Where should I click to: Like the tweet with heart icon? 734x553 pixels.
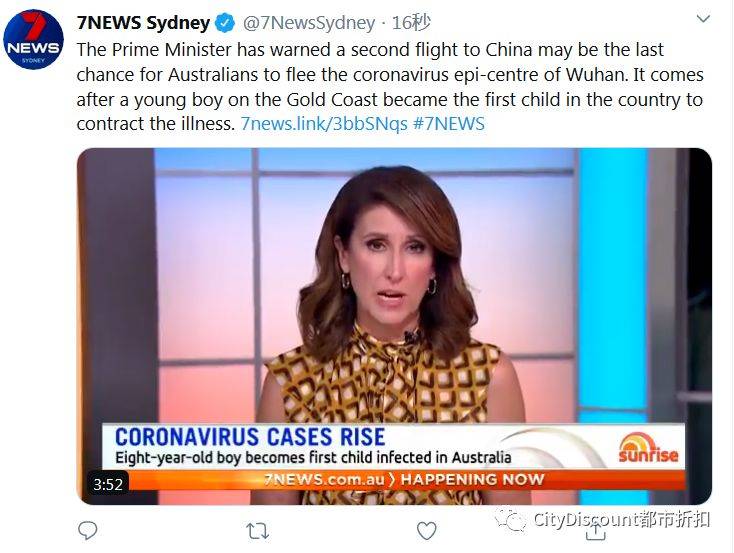tap(426, 531)
